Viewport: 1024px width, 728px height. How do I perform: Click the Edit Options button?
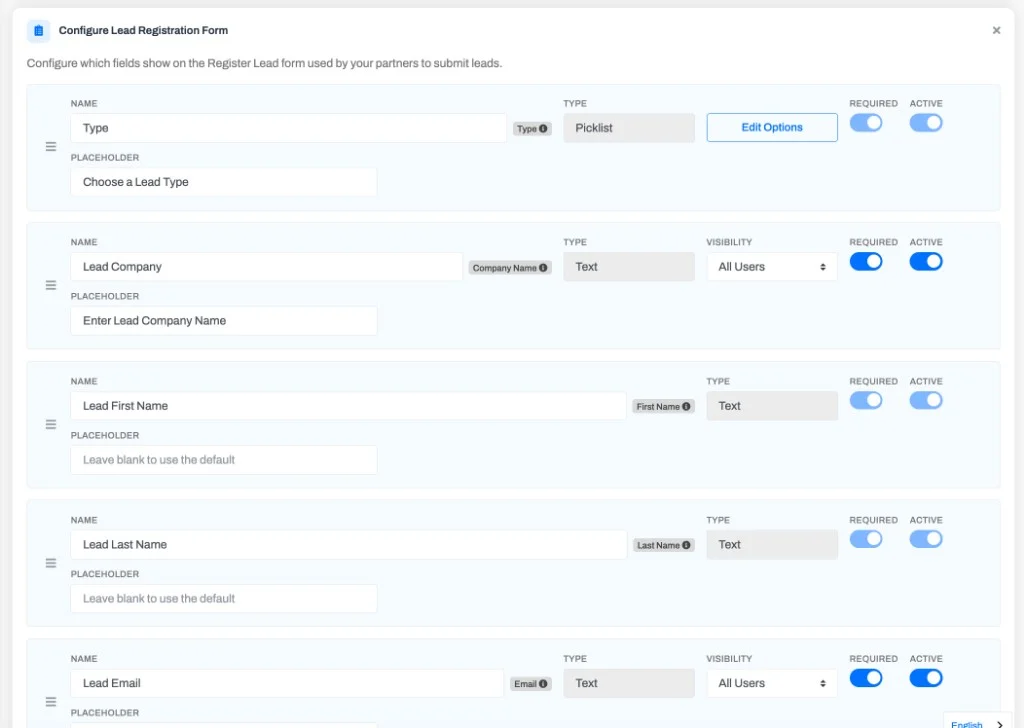point(772,127)
